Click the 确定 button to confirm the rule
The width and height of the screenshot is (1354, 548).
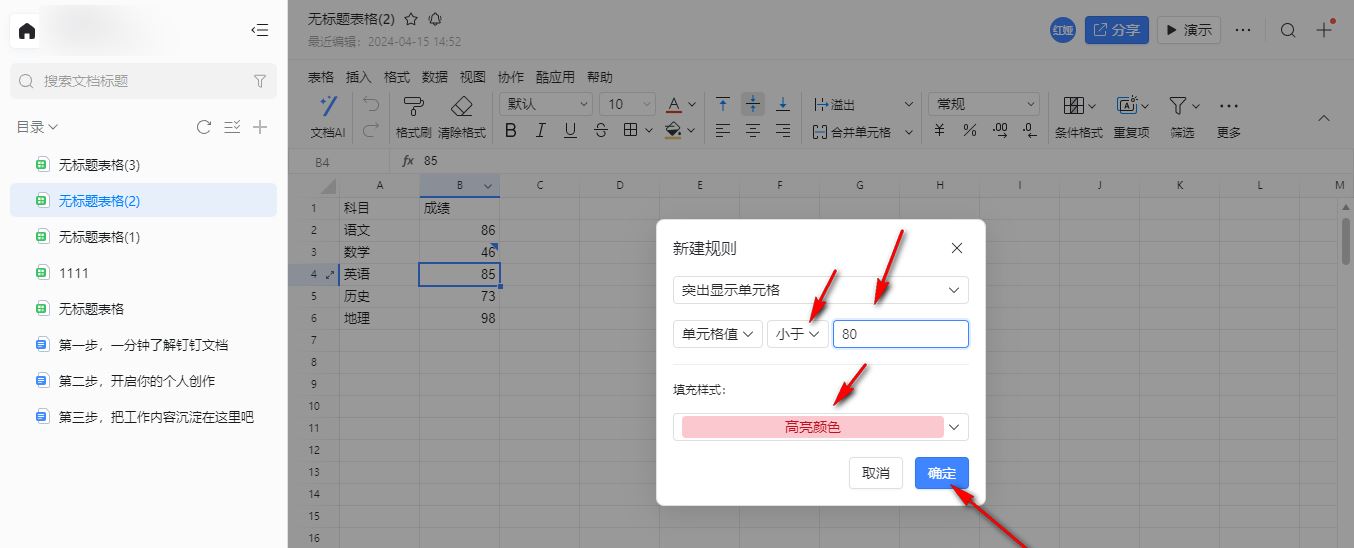click(941, 473)
